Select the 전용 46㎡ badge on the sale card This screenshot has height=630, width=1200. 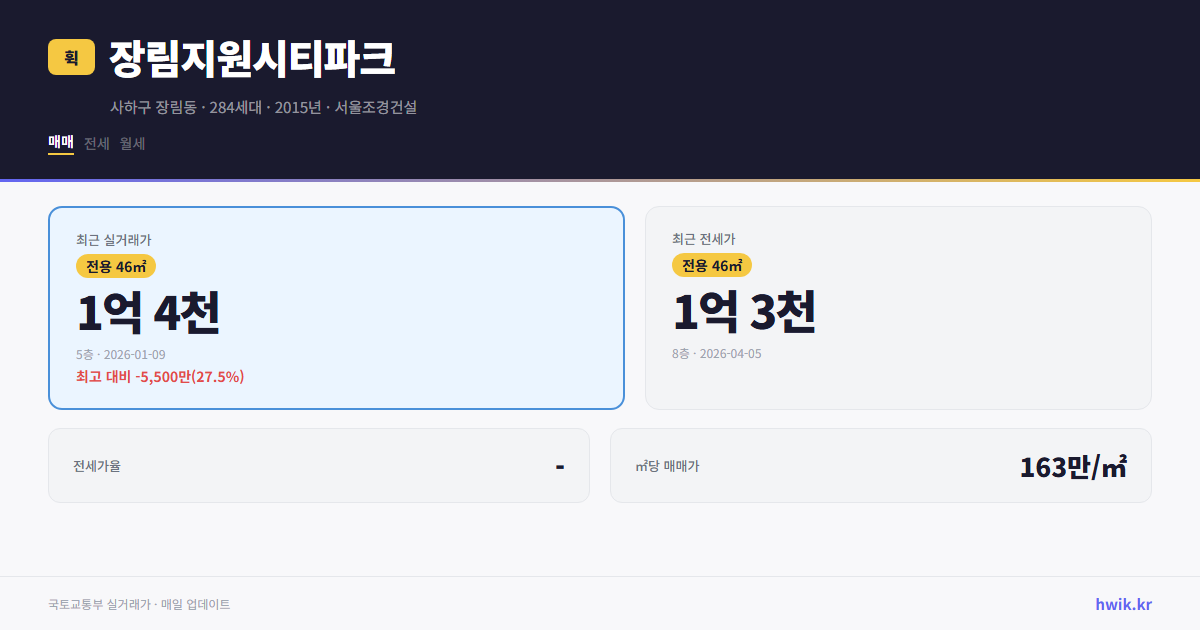point(113,265)
